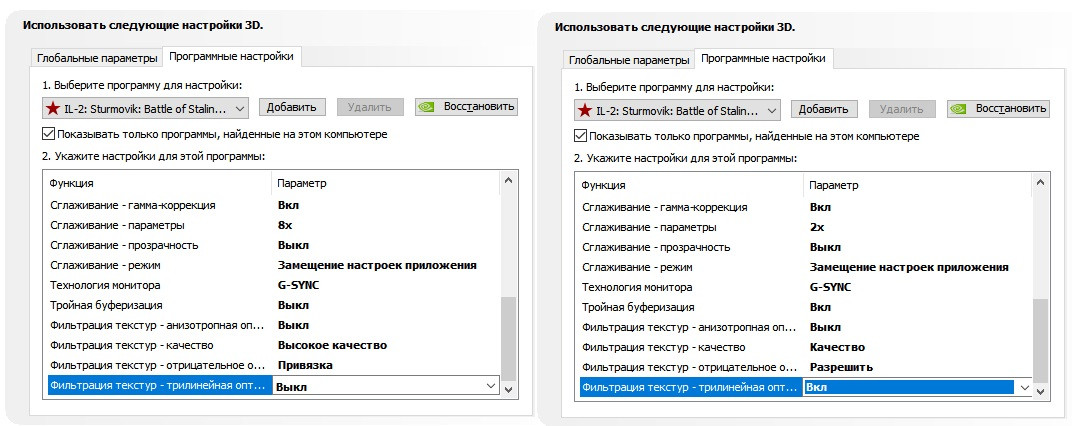Click the red star IL-2 icon in the left panel
This screenshot has height=426, width=1073.
[x=52, y=108]
